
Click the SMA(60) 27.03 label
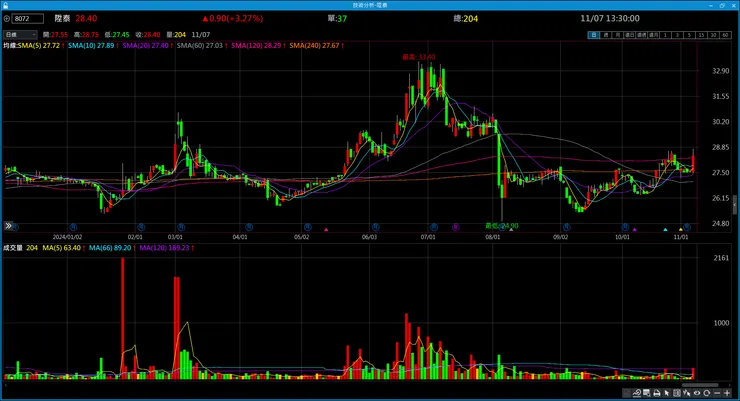[200, 45]
